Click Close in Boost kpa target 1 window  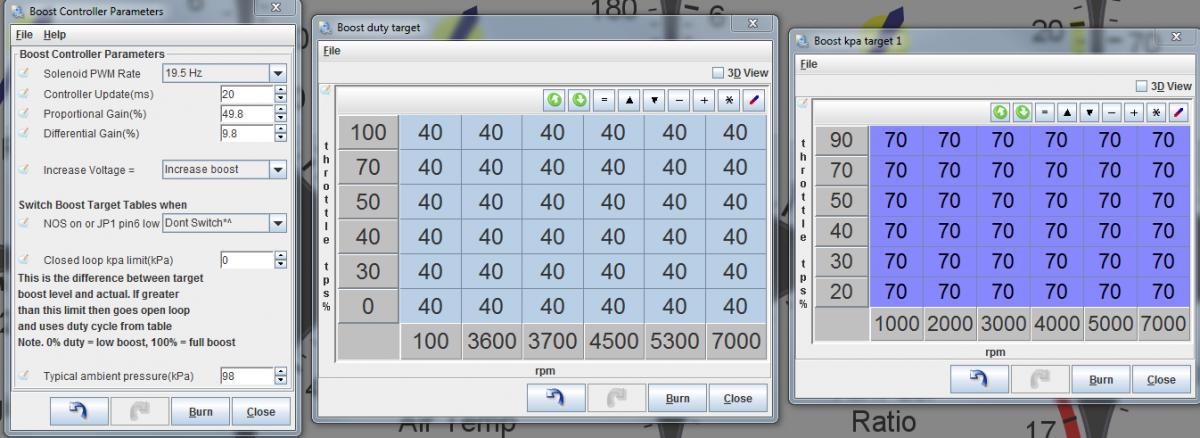click(x=1161, y=379)
